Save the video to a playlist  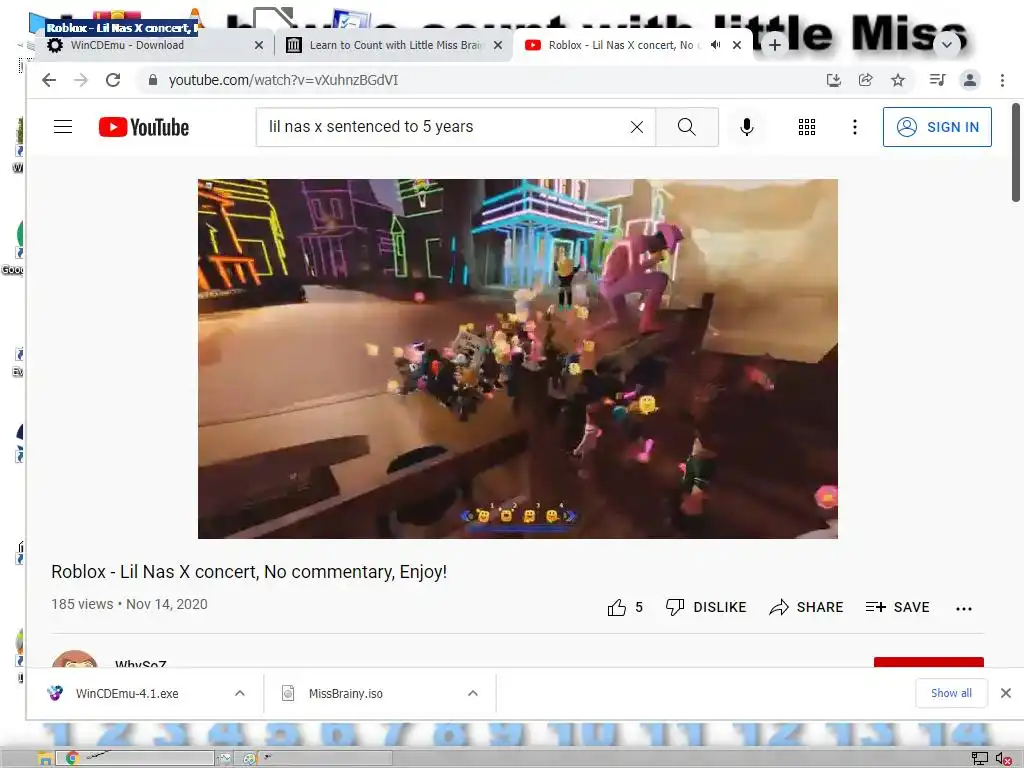[897, 607]
